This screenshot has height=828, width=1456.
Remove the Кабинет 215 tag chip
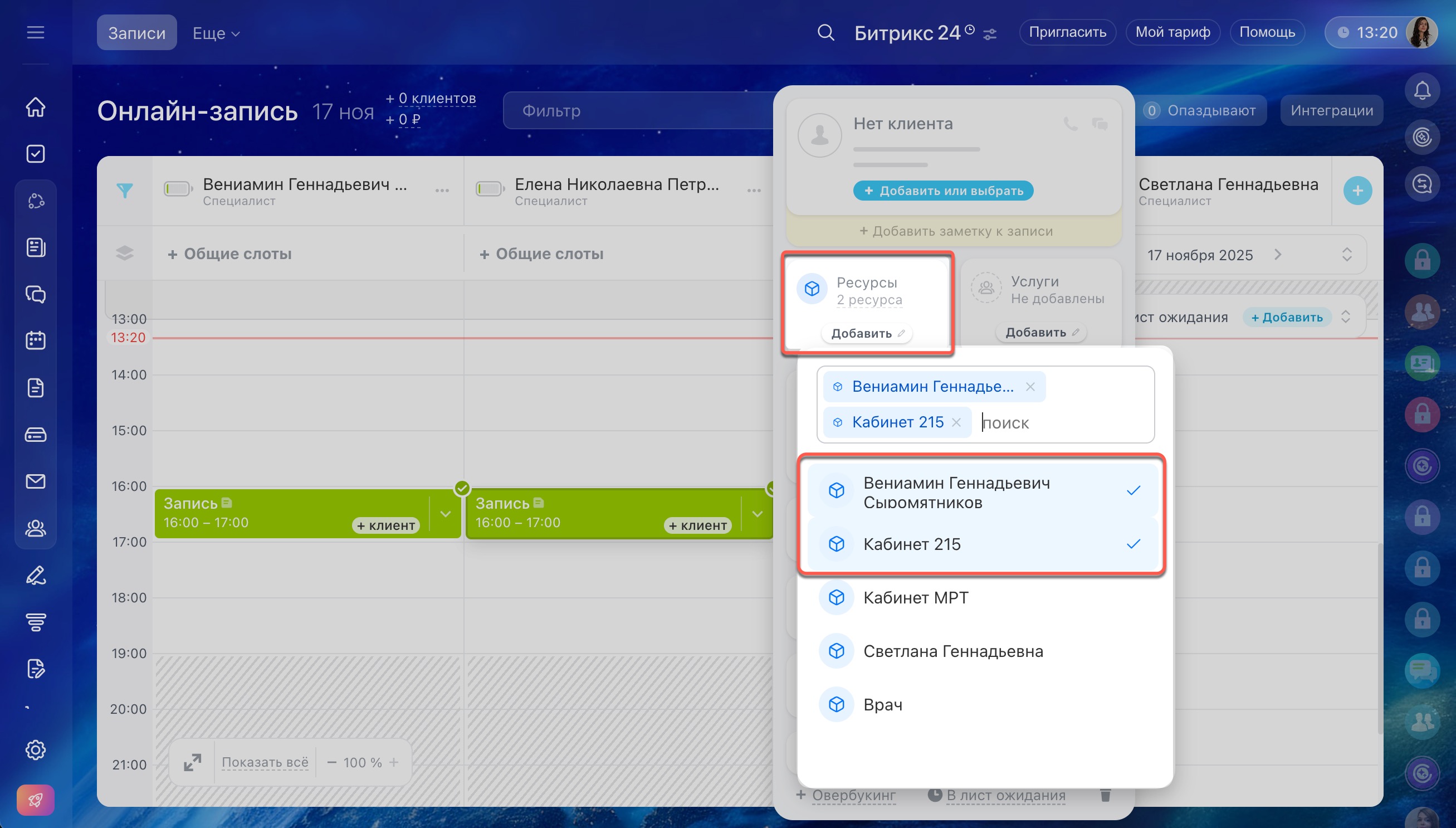click(956, 422)
